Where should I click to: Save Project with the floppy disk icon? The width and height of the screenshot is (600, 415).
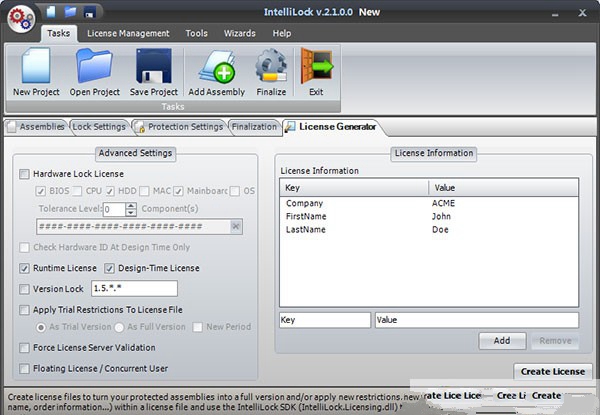point(154,72)
